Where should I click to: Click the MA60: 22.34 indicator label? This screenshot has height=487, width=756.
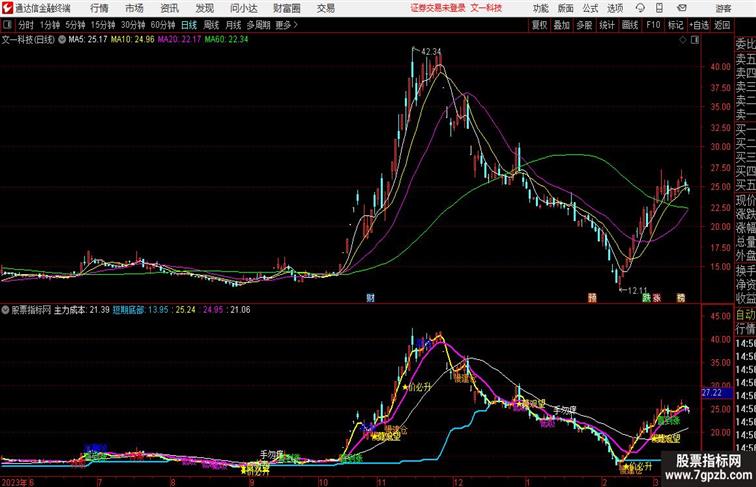click(x=226, y=40)
